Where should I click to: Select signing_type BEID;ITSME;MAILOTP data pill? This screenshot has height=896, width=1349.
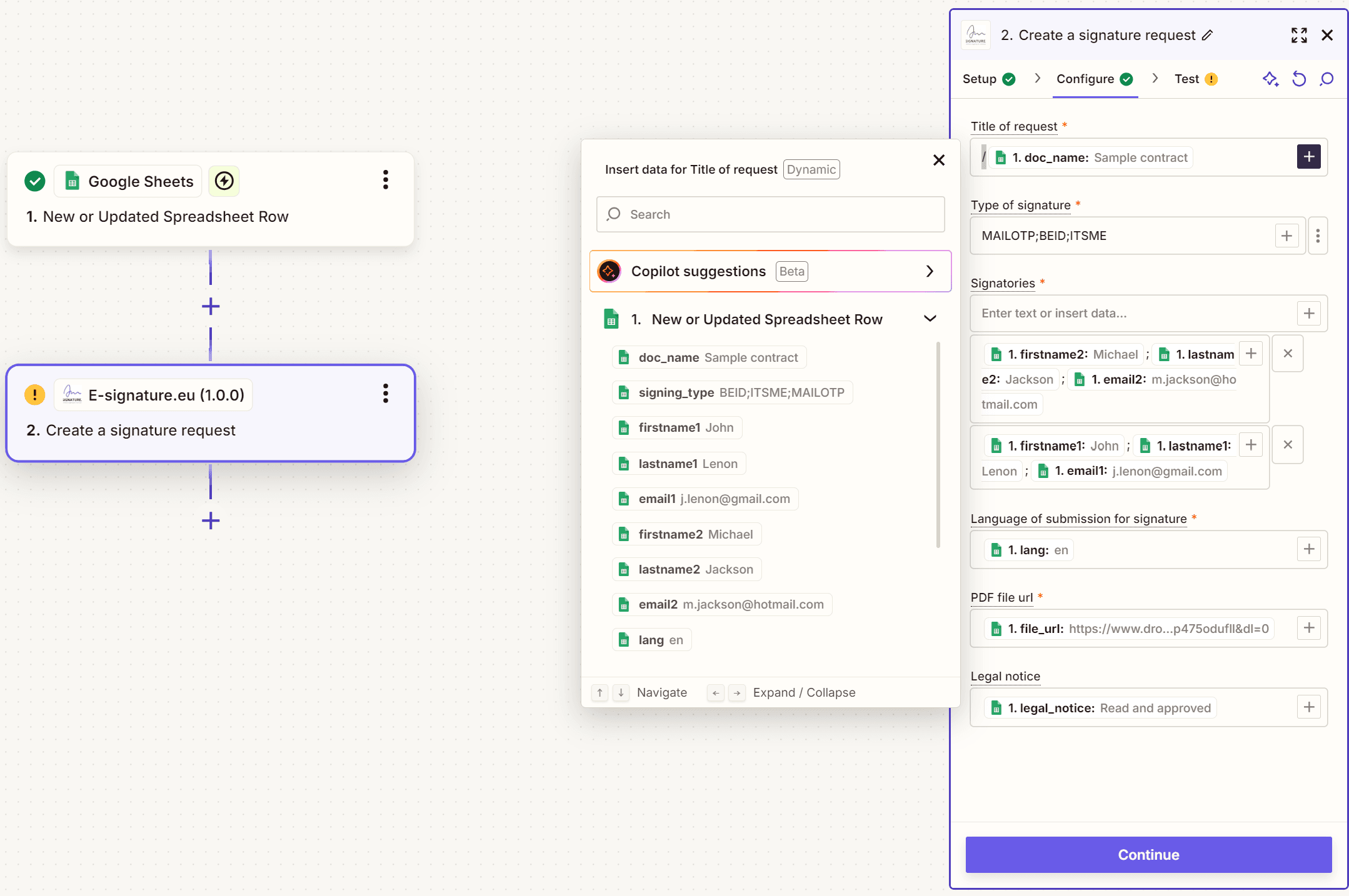click(x=732, y=392)
